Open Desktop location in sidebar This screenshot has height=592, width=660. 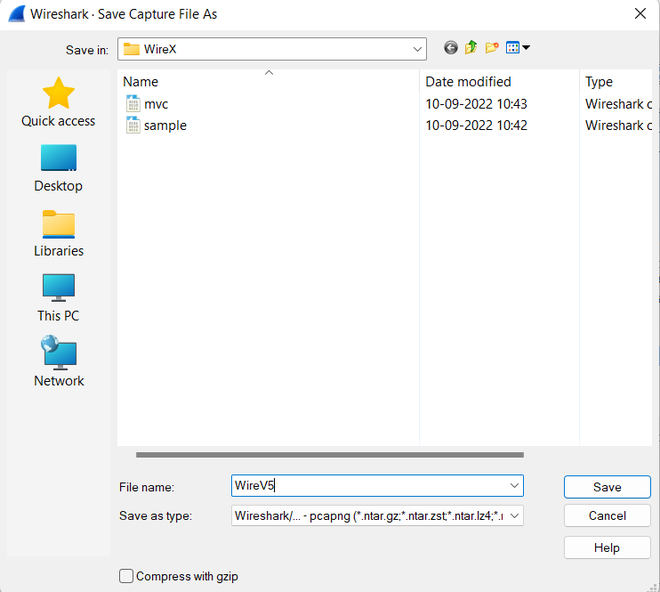click(x=59, y=168)
